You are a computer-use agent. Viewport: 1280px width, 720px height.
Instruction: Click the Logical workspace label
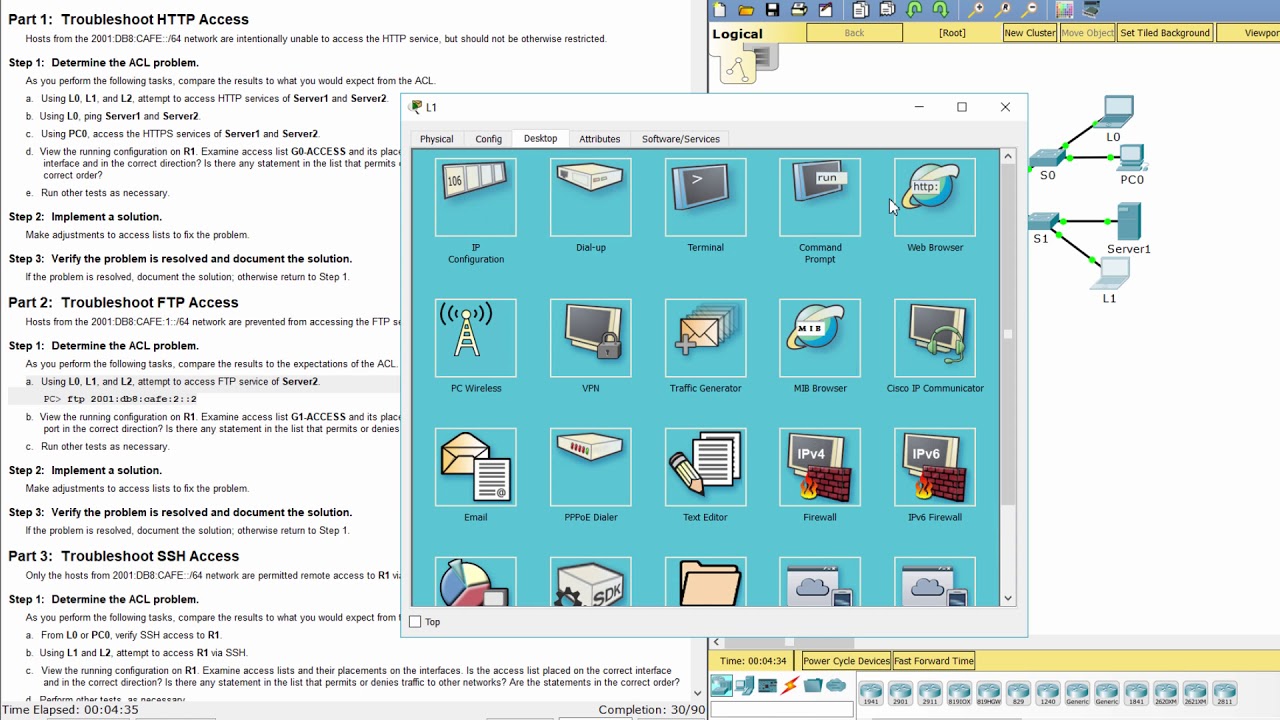[737, 34]
